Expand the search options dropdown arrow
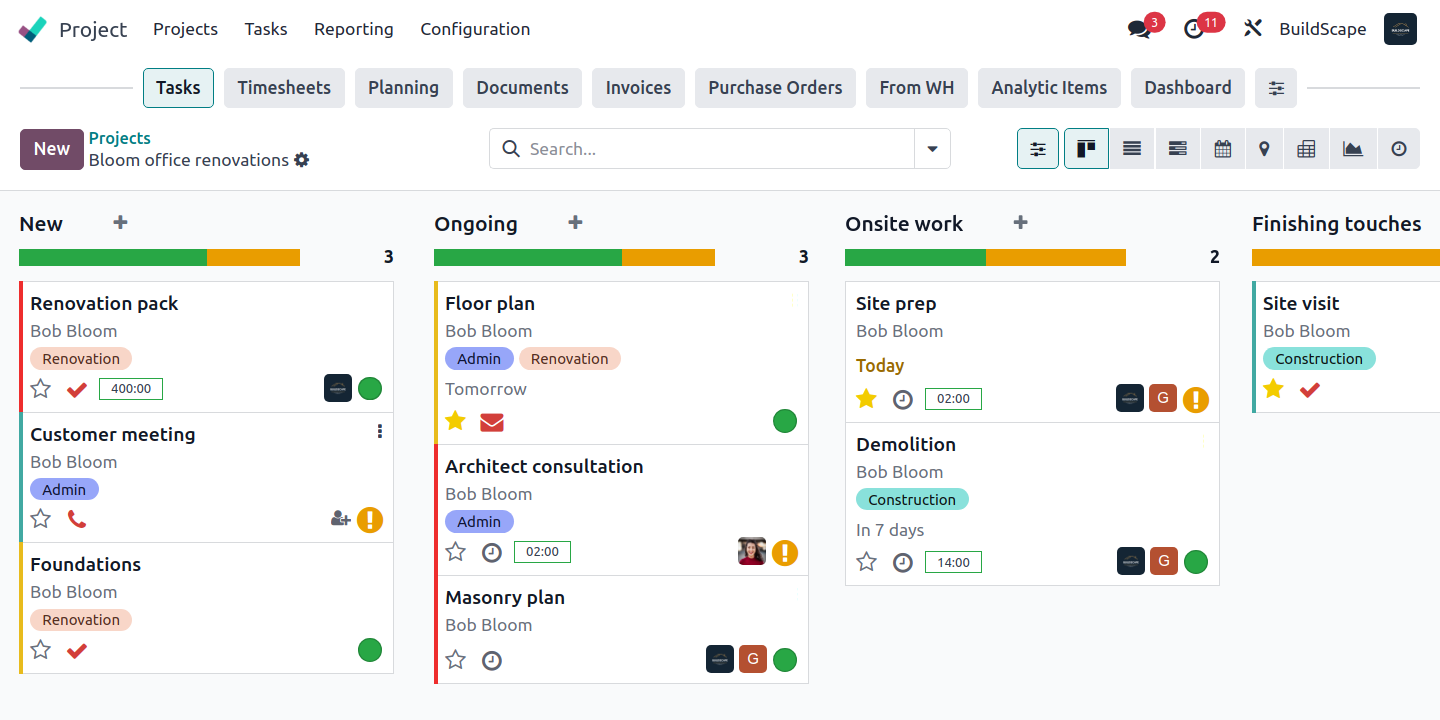 click(931, 148)
